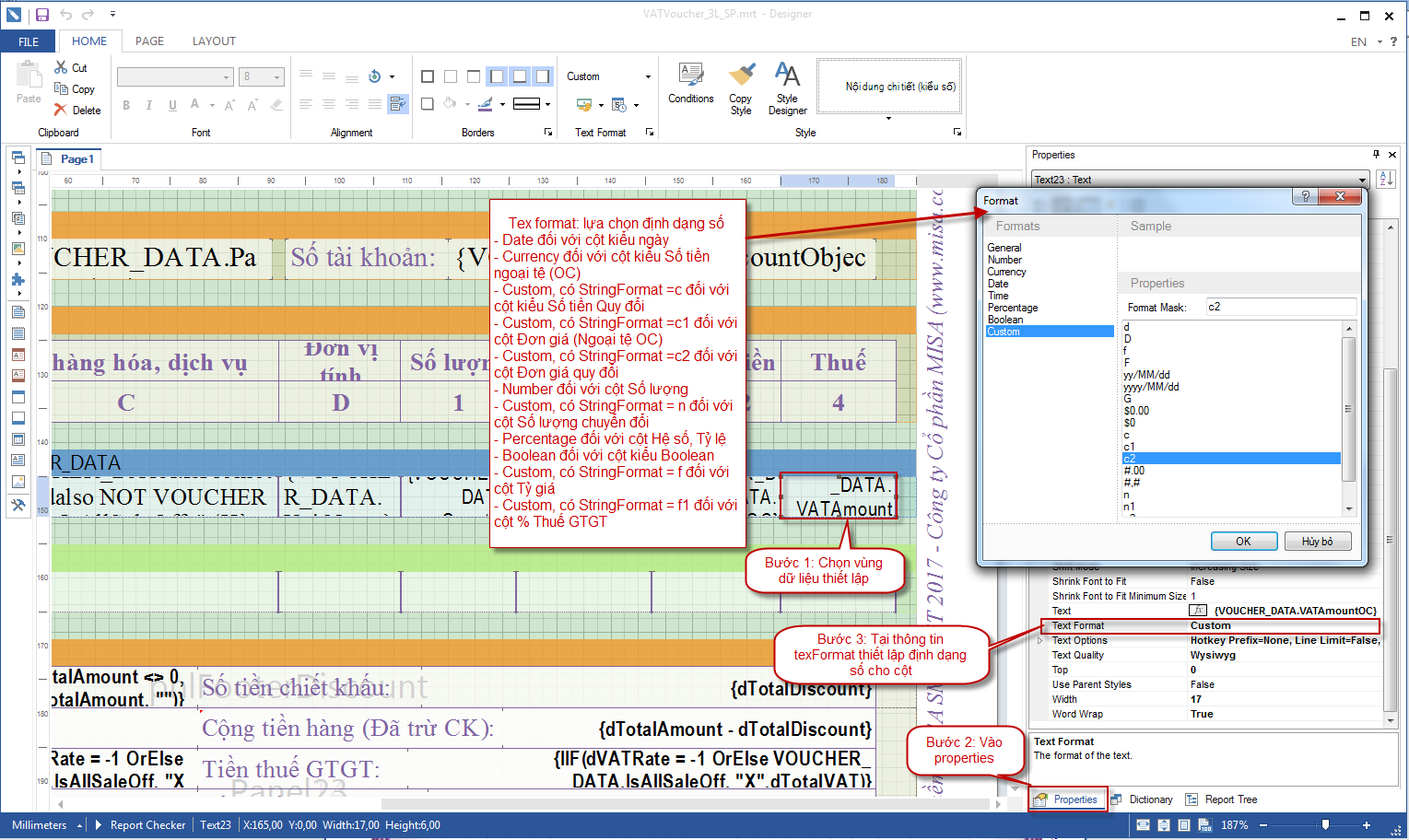Toggle the Shadow border button
This screenshot has height=840, width=1409.
coord(428,104)
